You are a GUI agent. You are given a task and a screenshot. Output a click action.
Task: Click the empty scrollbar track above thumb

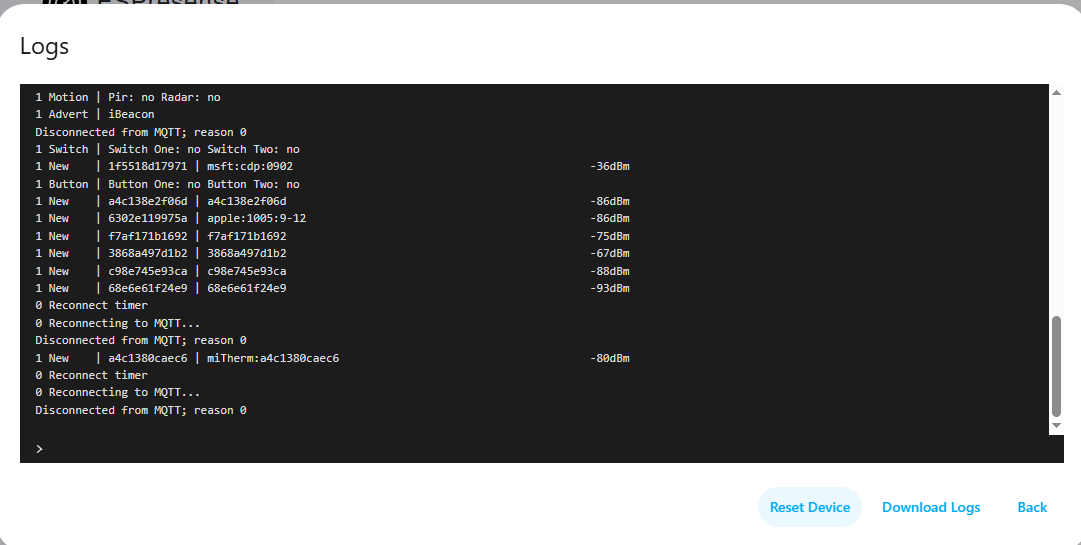pos(1056,200)
